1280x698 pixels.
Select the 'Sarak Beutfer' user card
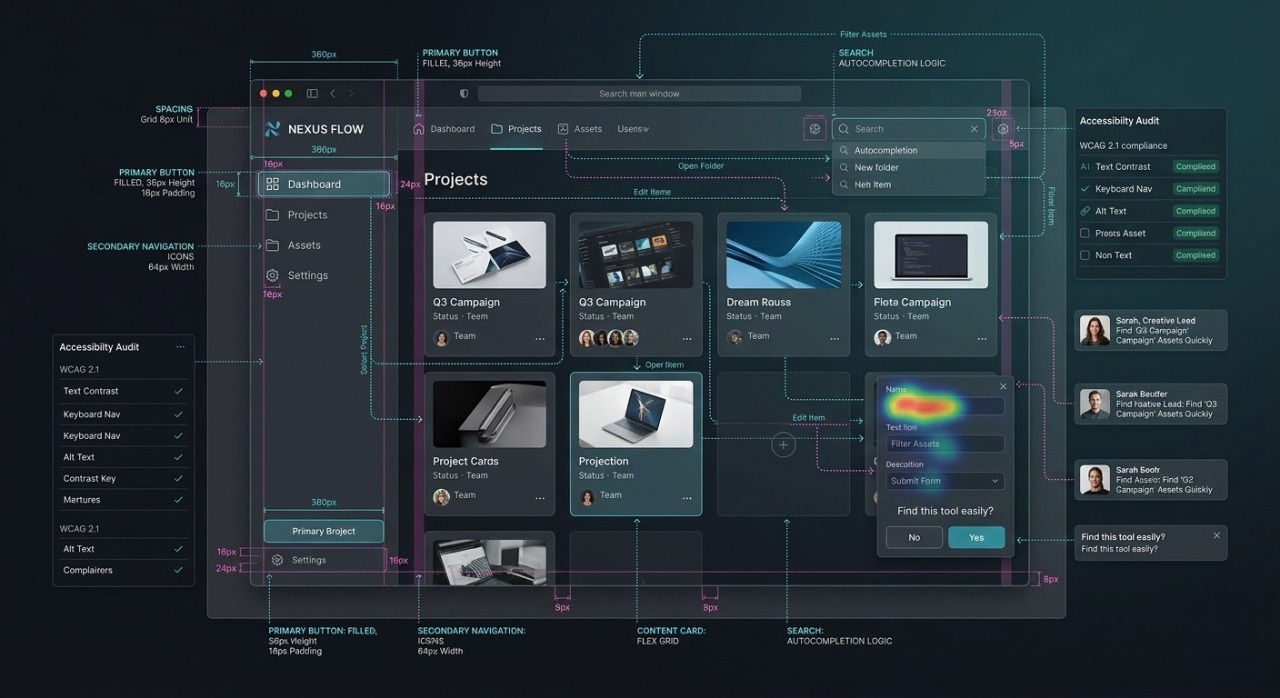(1151, 404)
